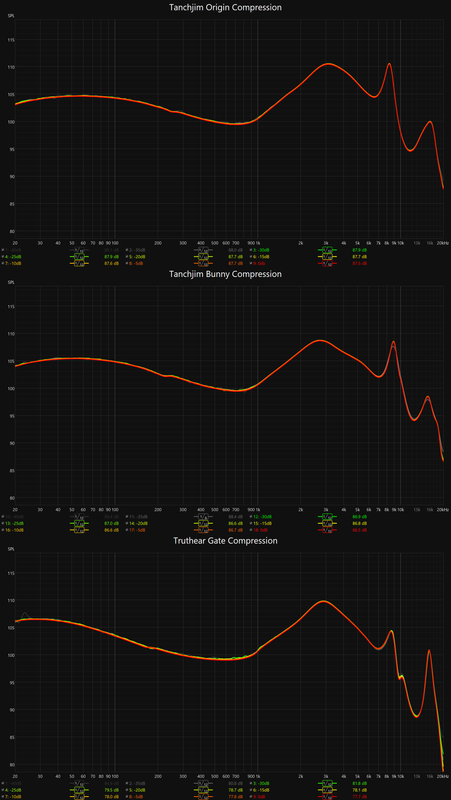Click 79.5 dB value of Gate trace 4
This screenshot has width=451, height=800.
tap(110, 790)
